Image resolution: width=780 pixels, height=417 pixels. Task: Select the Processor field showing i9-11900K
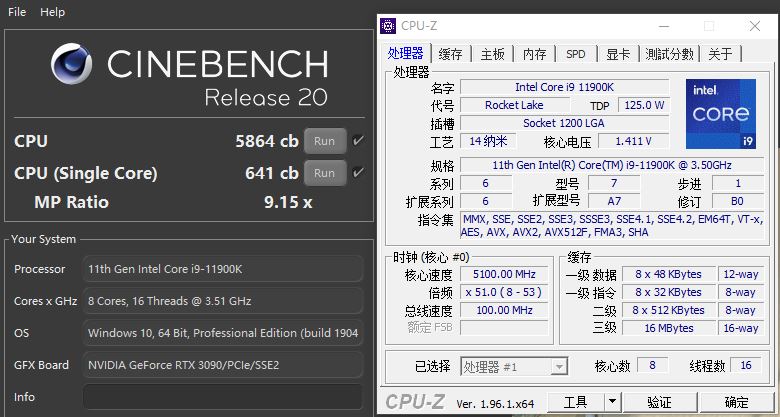223,269
